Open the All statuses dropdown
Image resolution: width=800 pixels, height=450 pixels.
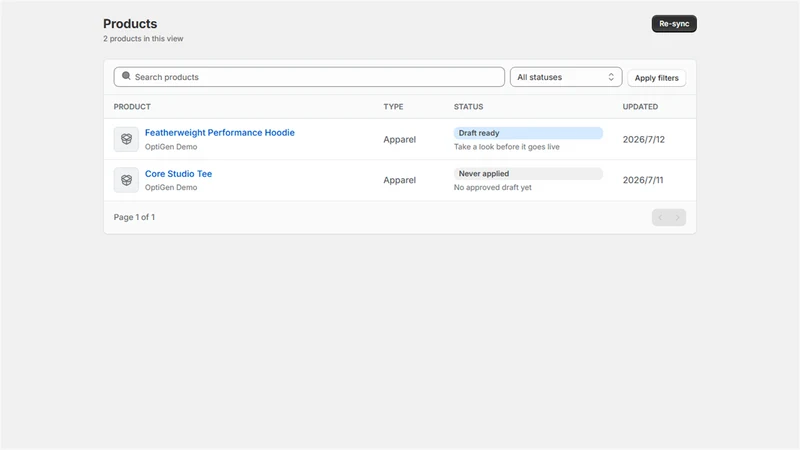(566, 77)
